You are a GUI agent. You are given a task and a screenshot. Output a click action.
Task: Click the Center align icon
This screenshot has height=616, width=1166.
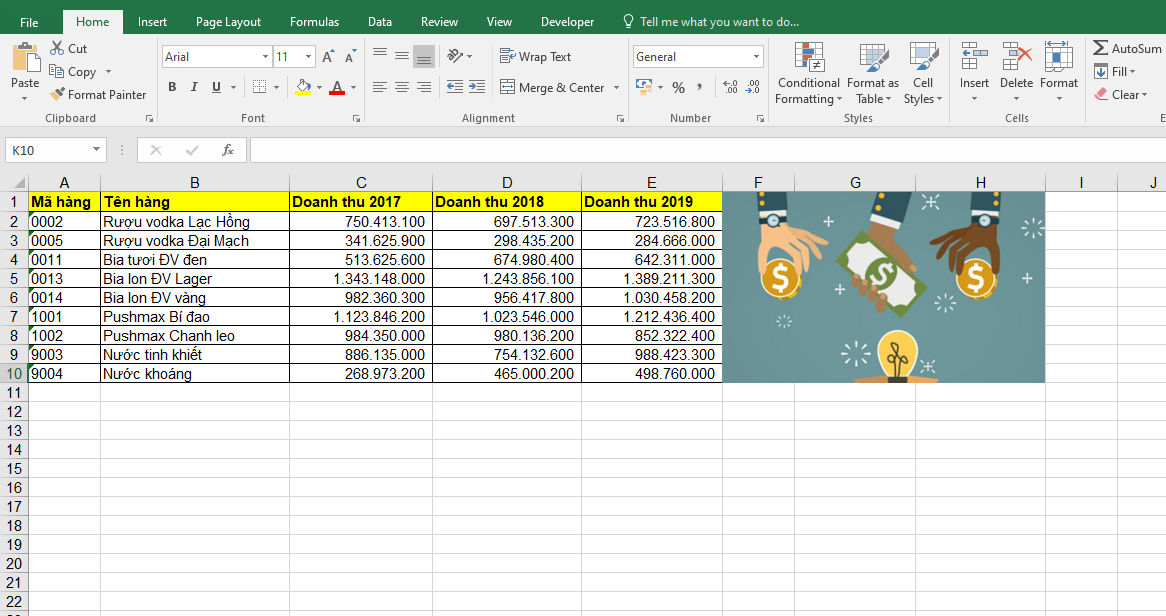(402, 88)
